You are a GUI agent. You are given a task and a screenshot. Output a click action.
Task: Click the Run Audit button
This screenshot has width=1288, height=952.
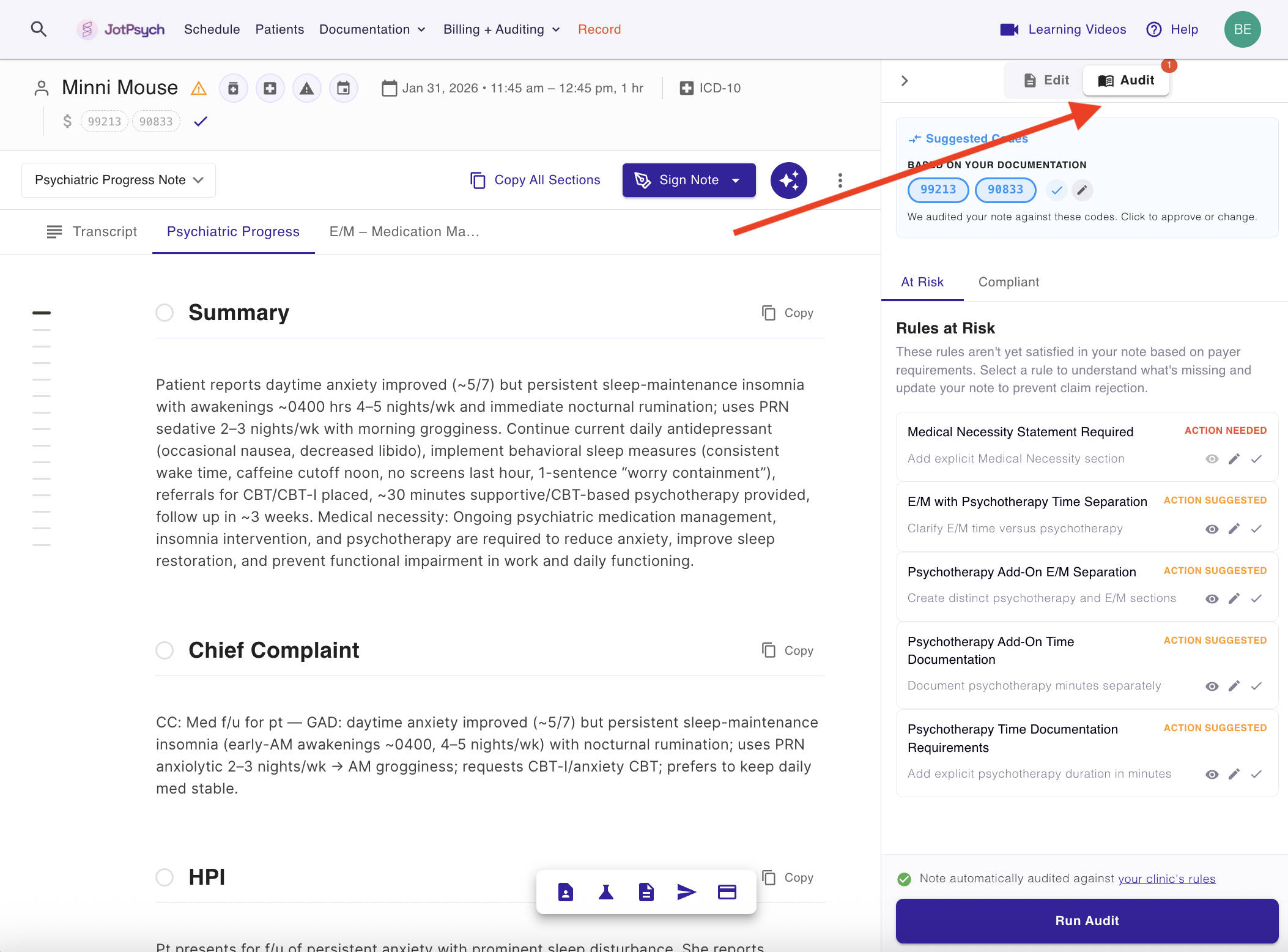[1087, 921]
